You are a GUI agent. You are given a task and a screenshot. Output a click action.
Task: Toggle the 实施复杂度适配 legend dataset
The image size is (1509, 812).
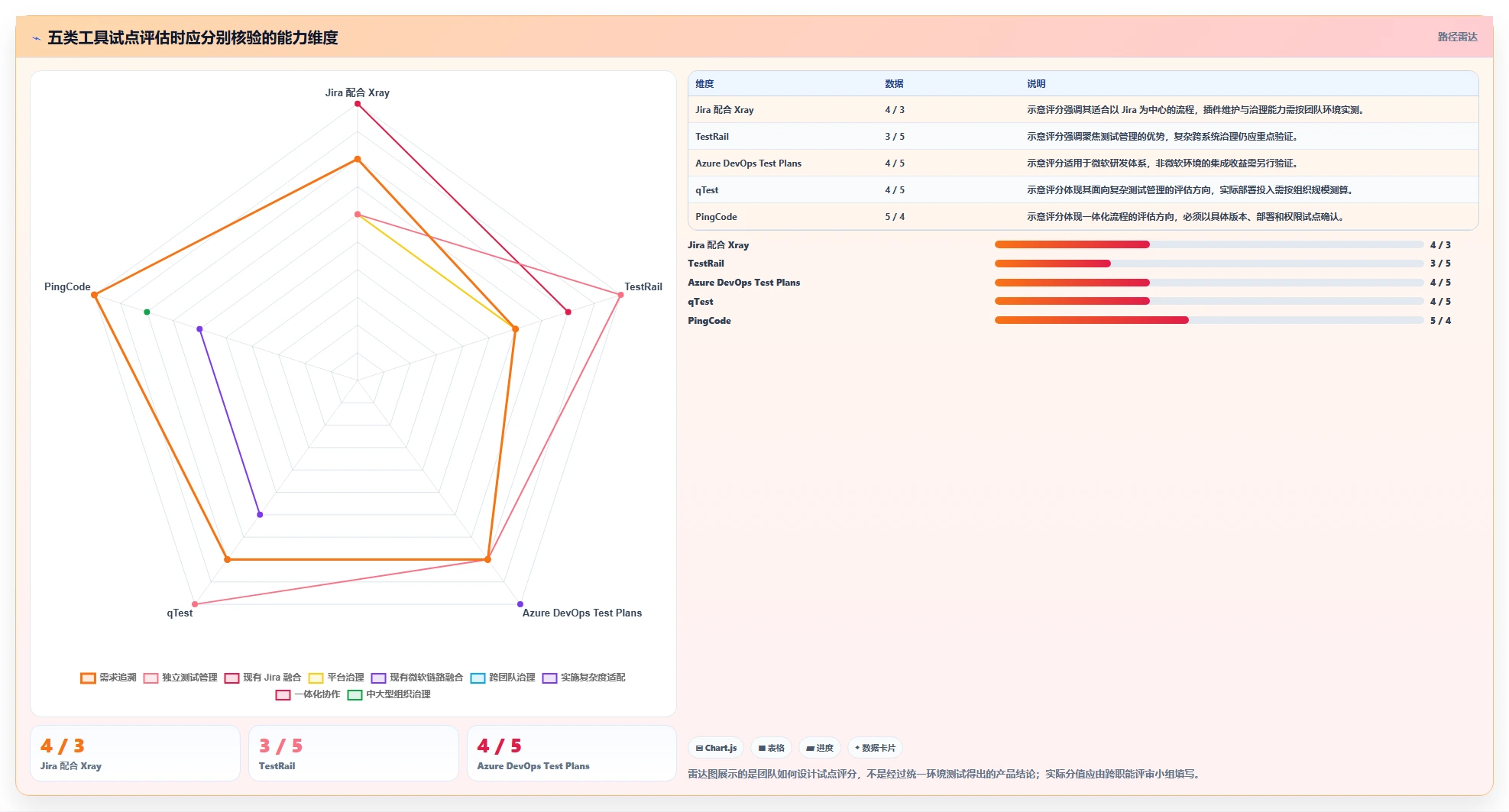[584, 678]
